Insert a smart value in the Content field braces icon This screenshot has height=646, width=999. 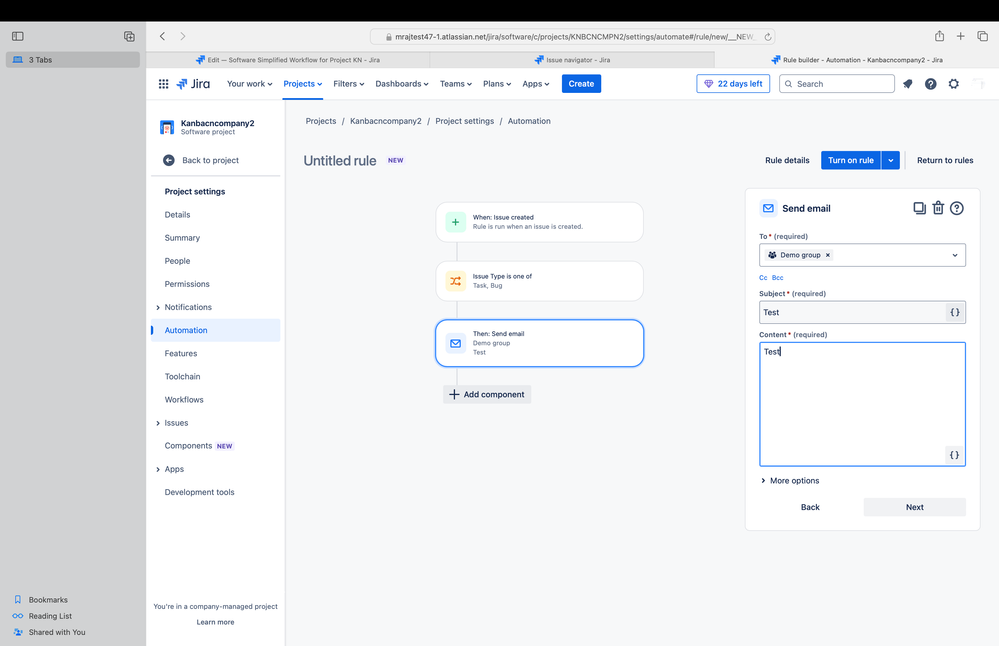coord(954,455)
